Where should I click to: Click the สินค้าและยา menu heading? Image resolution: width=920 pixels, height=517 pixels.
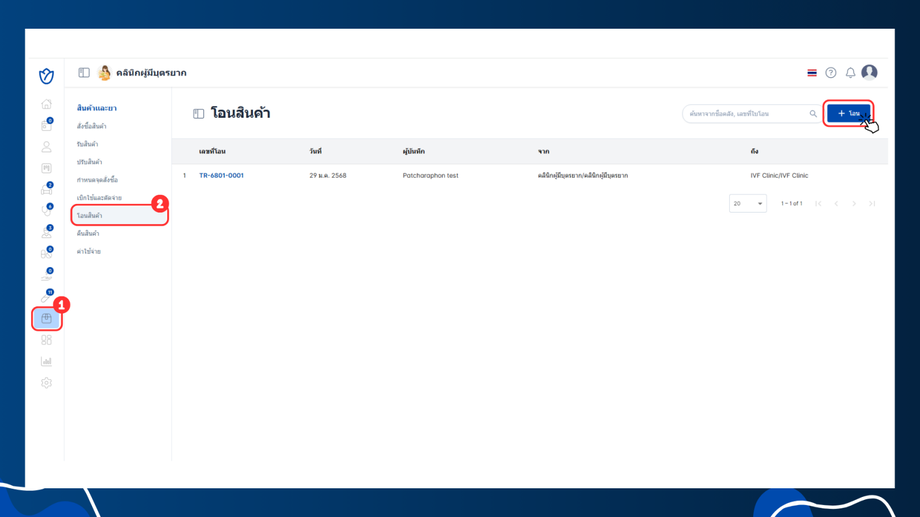click(97, 108)
